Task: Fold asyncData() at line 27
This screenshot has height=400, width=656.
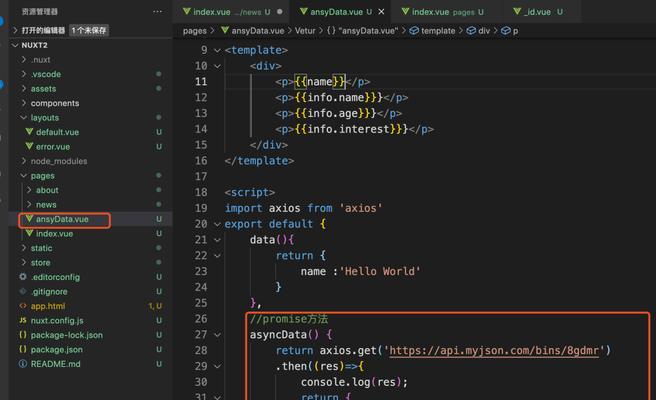Action: coord(217,335)
